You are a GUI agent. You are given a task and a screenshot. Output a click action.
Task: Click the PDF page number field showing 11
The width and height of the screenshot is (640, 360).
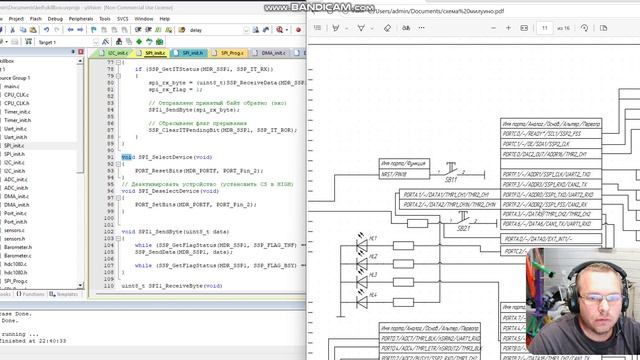point(544,28)
